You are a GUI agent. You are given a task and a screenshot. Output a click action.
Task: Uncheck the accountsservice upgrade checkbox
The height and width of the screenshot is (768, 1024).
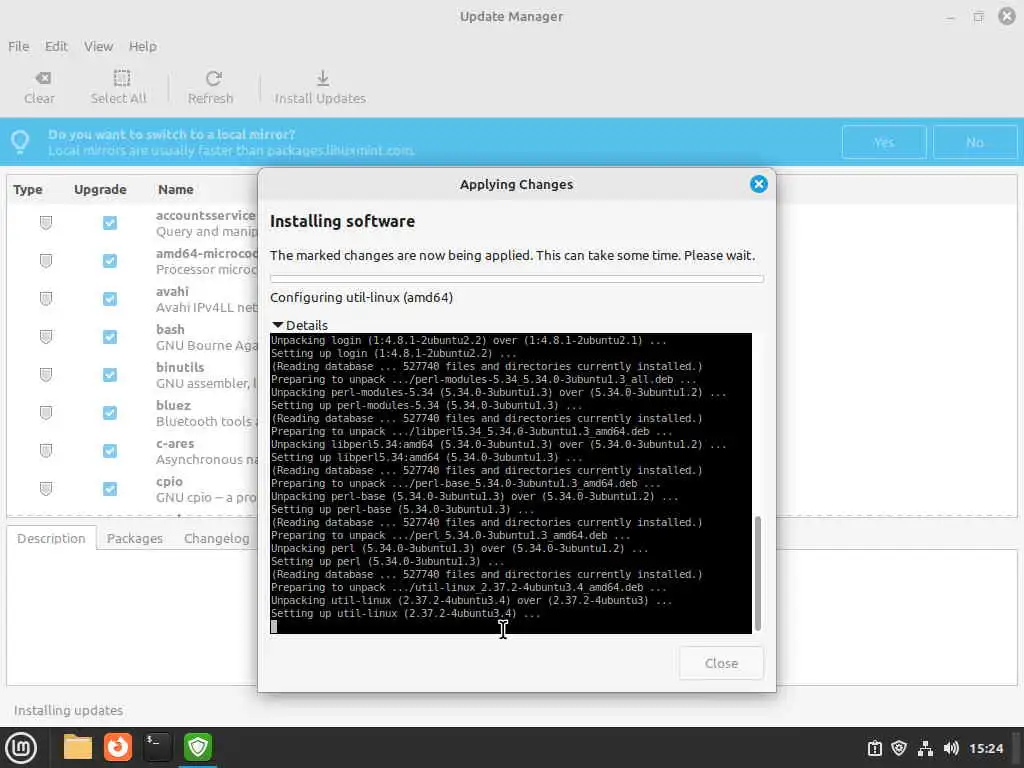(110, 223)
